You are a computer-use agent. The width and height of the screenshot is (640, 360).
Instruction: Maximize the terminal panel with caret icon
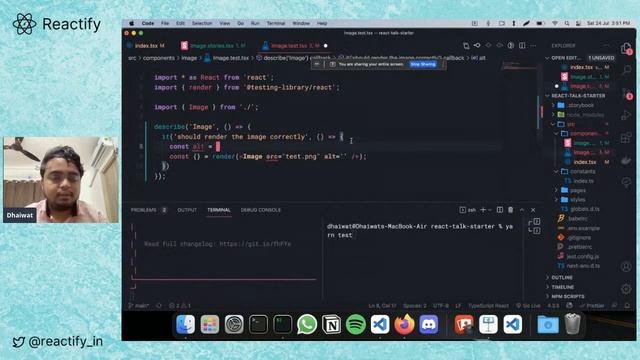point(522,210)
